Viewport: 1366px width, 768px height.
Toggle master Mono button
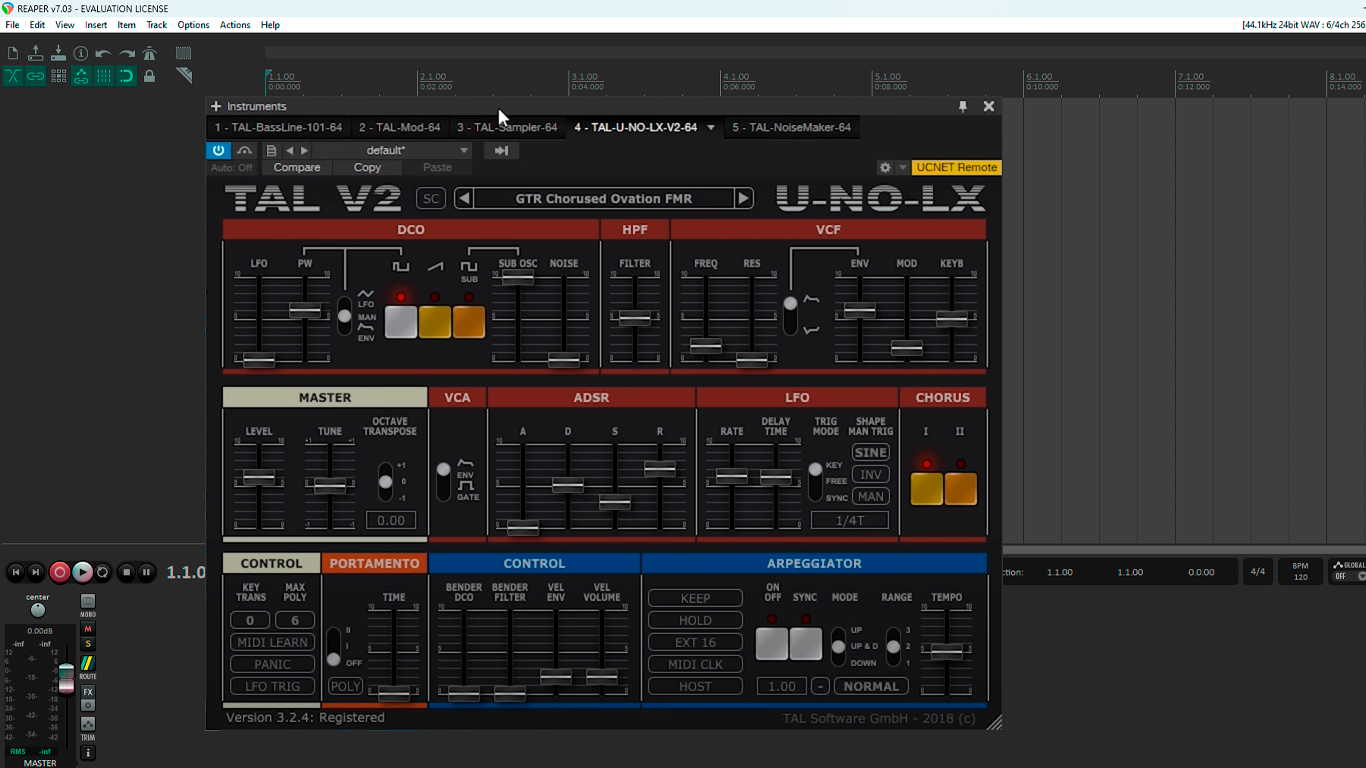(88, 602)
